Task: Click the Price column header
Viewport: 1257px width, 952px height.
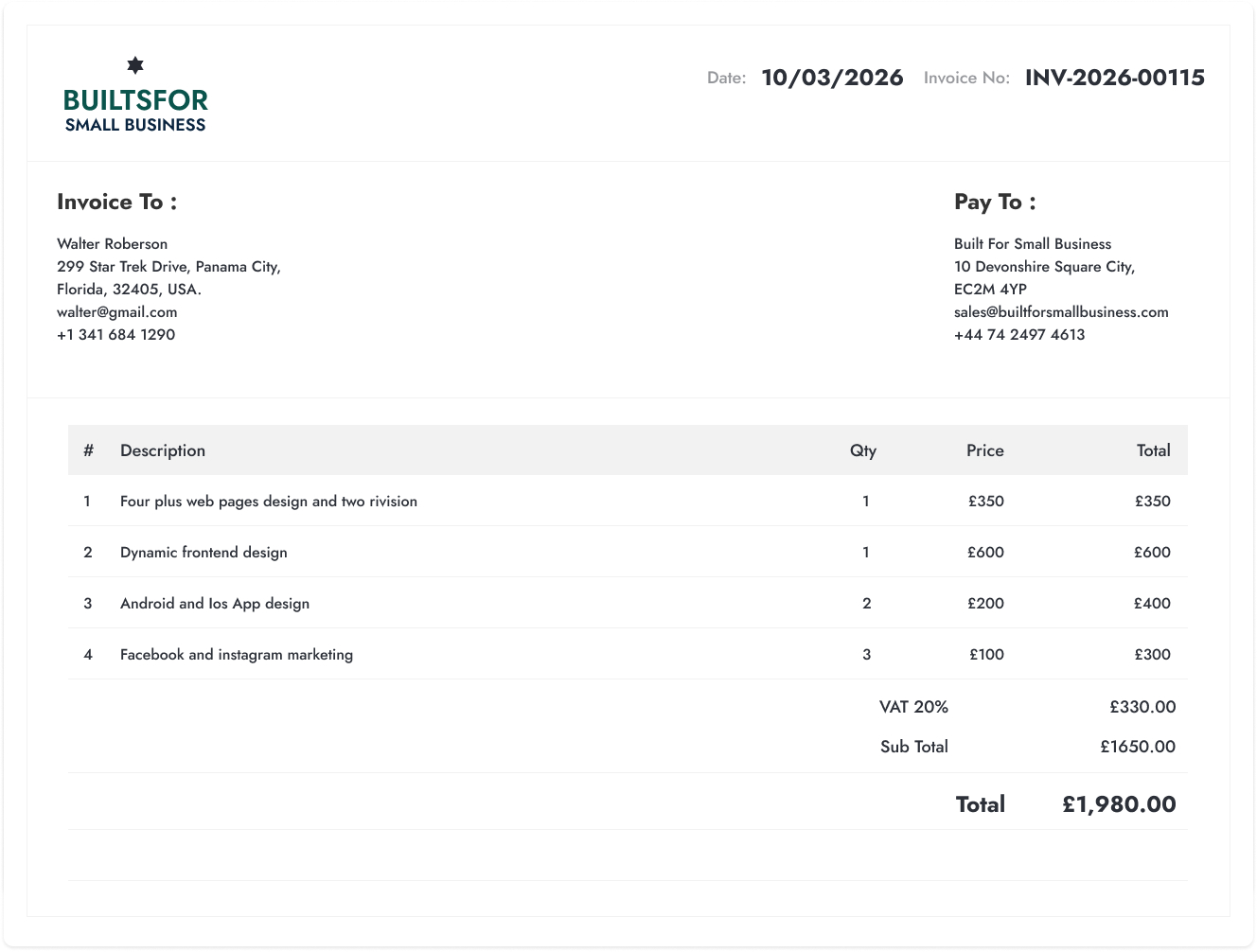Action: pyautogui.click(x=985, y=450)
